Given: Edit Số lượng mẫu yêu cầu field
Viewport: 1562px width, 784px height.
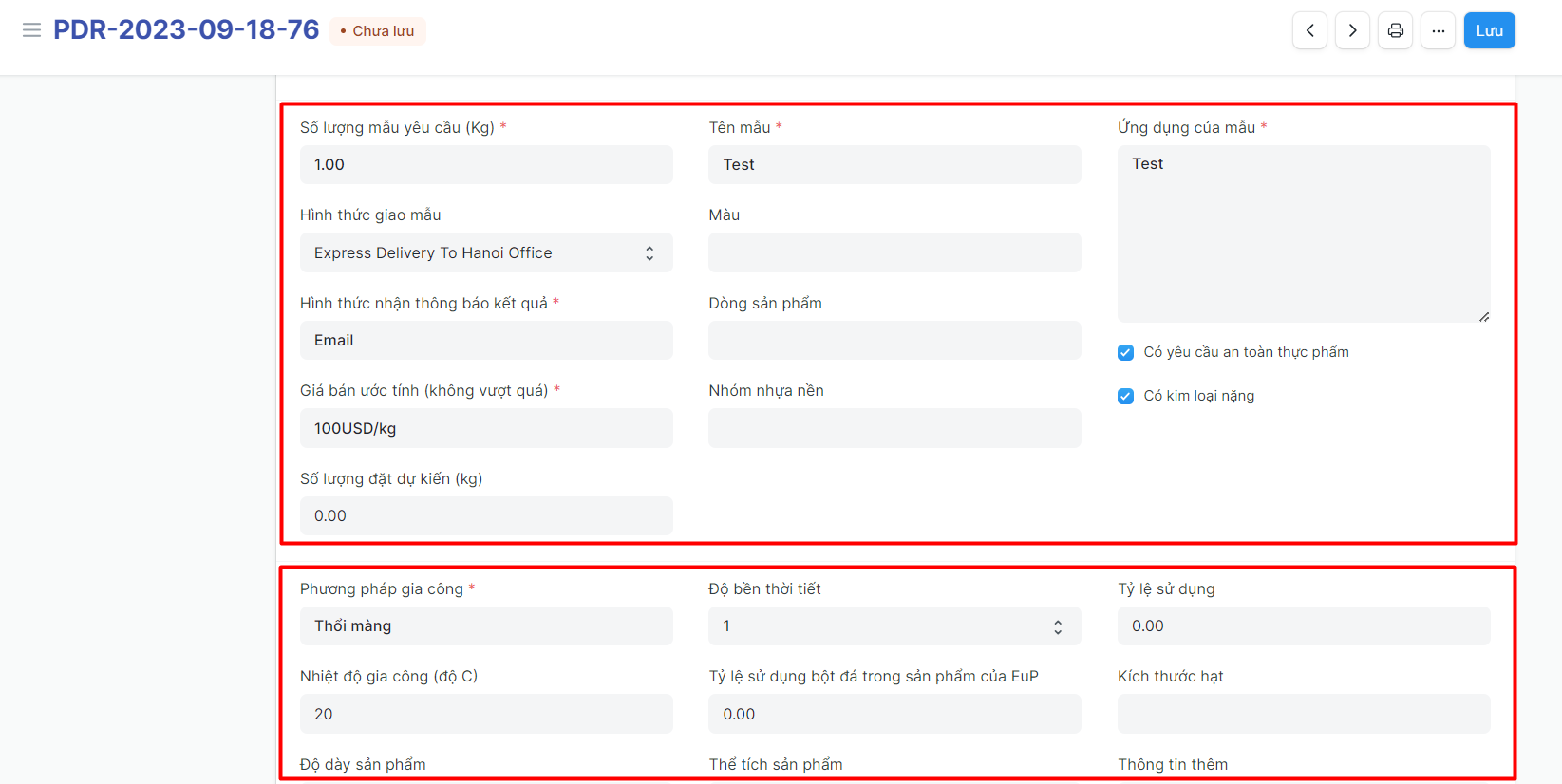Looking at the screenshot, I should (x=486, y=165).
